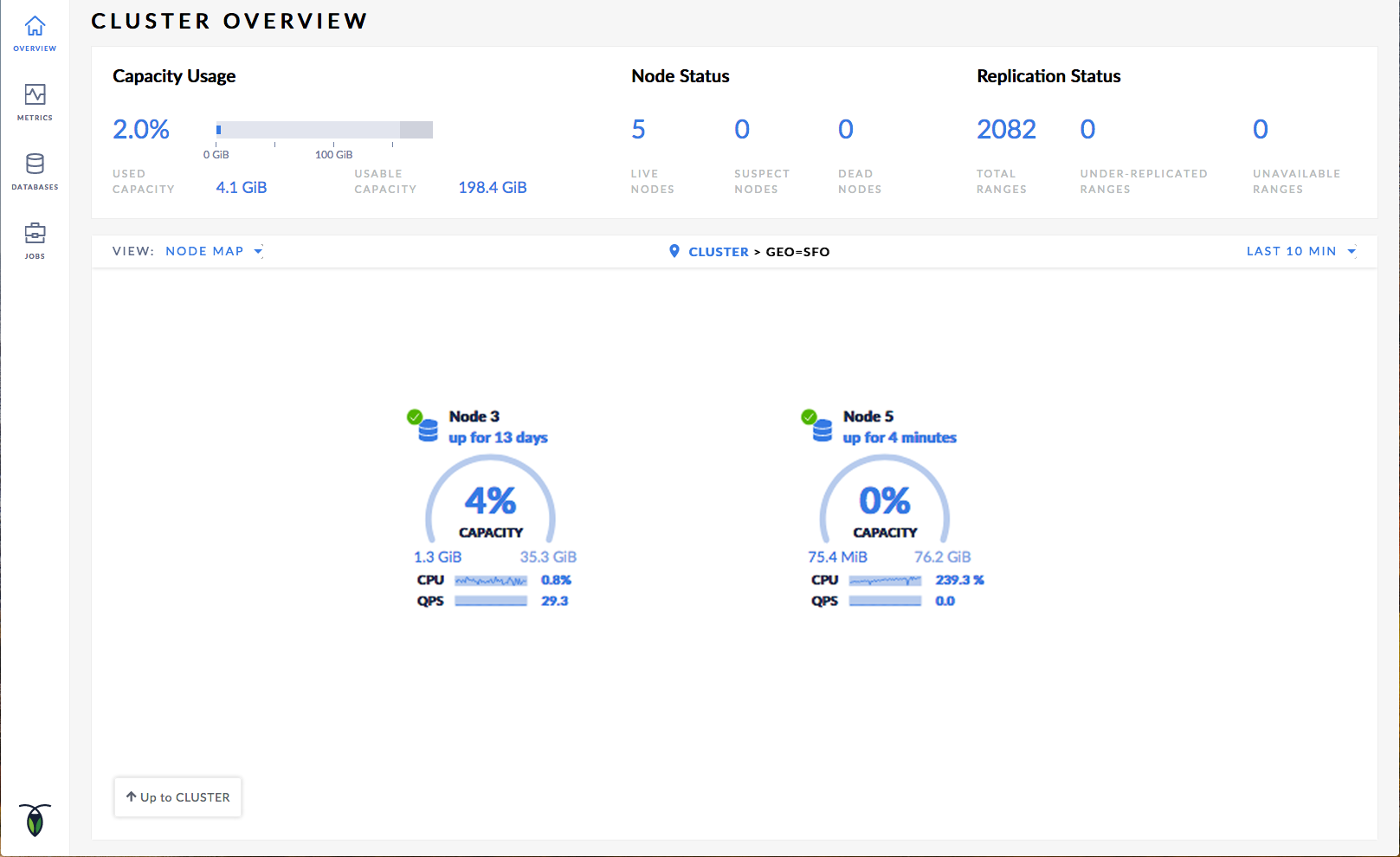
Task: Click the location pin icon beside CLUSTER
Action: [674, 251]
